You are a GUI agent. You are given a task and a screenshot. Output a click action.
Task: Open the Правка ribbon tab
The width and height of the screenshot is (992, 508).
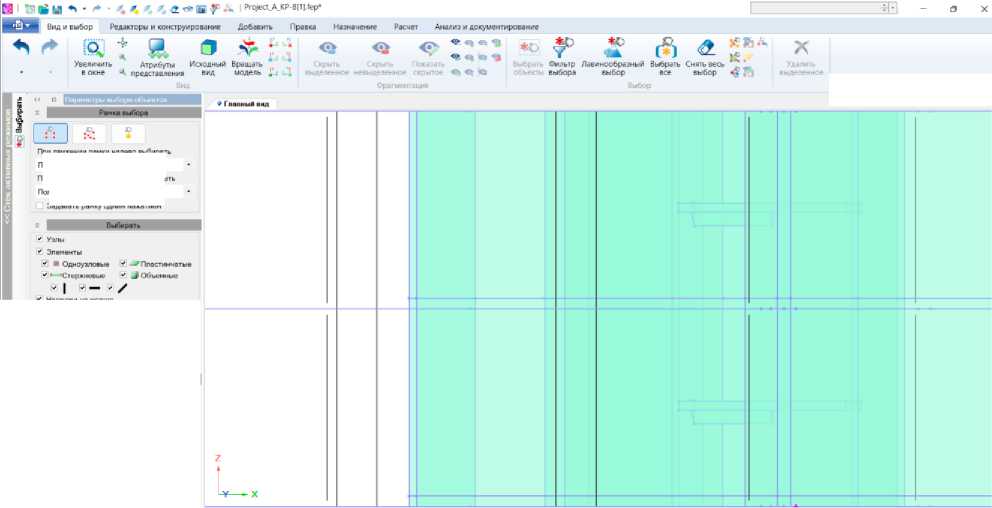click(x=302, y=27)
